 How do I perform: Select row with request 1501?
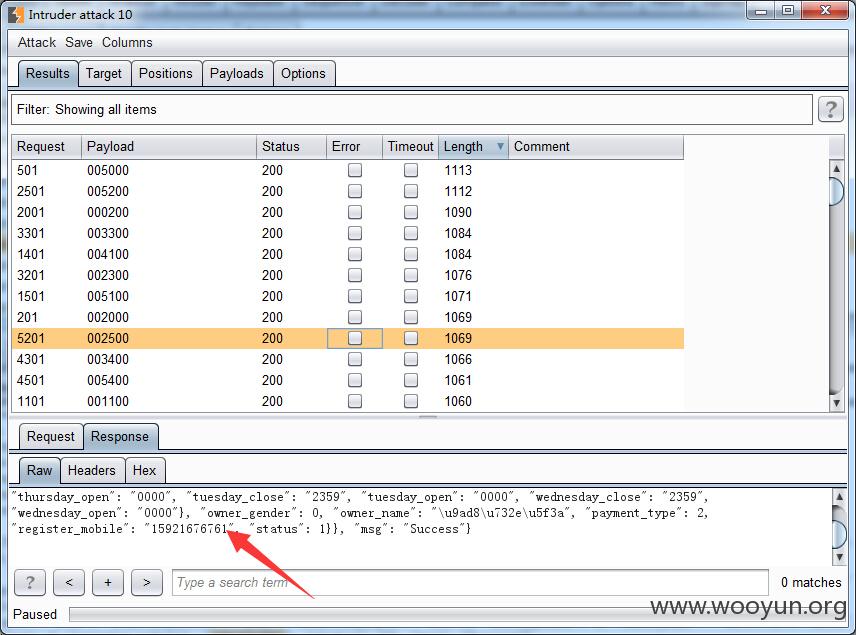click(348, 296)
